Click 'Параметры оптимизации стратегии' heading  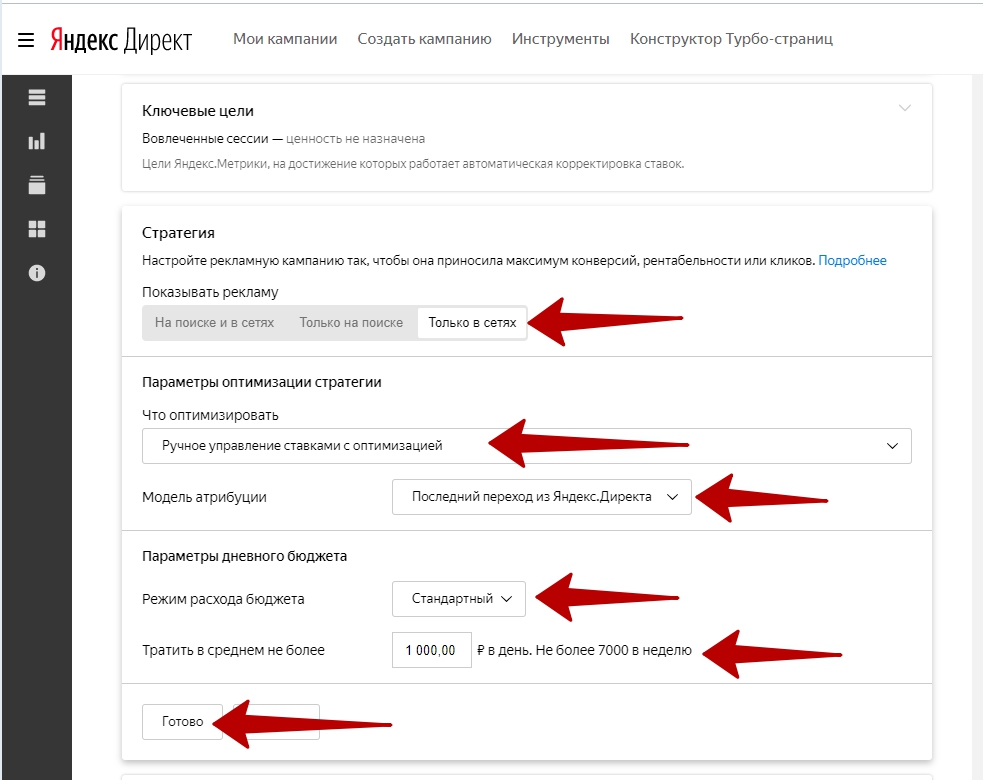click(x=262, y=382)
